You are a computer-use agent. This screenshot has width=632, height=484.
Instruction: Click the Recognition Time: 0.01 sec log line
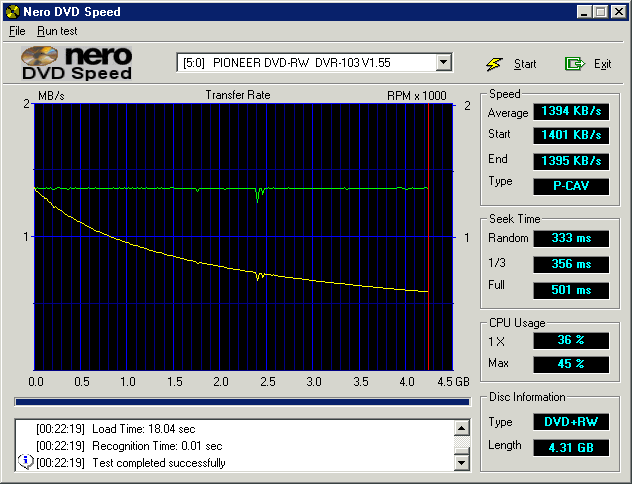[129, 446]
